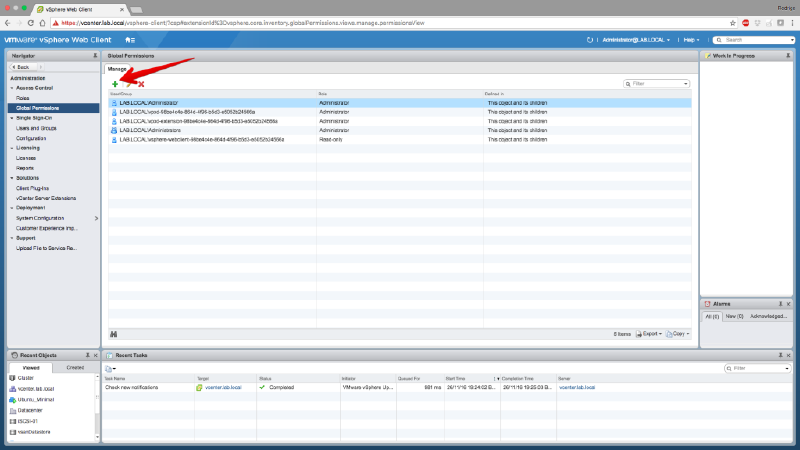
Task: Open the Help dropdown menu
Action: [690, 39]
